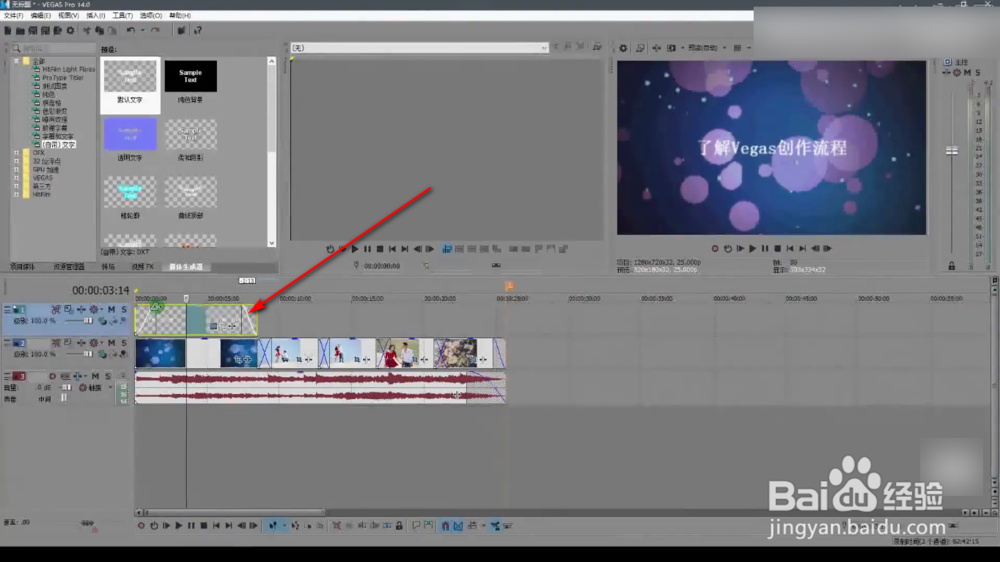This screenshot has width=1000, height=562.
Task: Switch to the 资源管理器 tab
Action: tap(68, 267)
